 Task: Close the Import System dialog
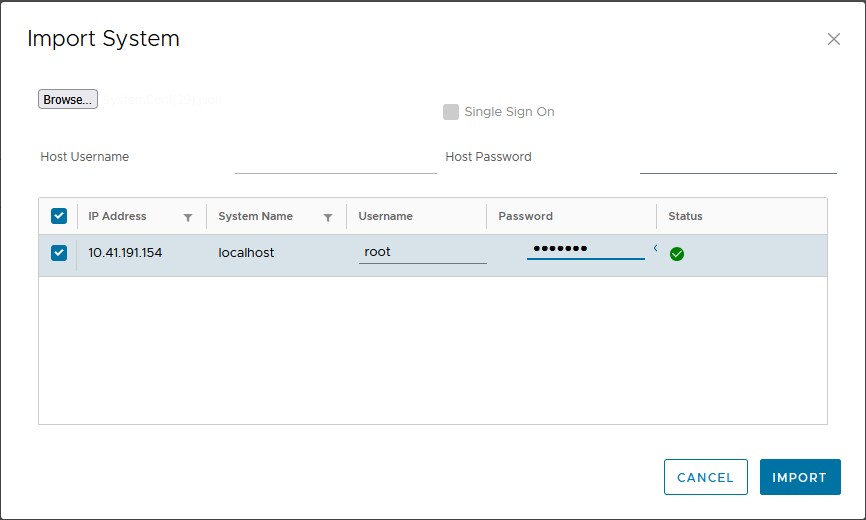[834, 39]
